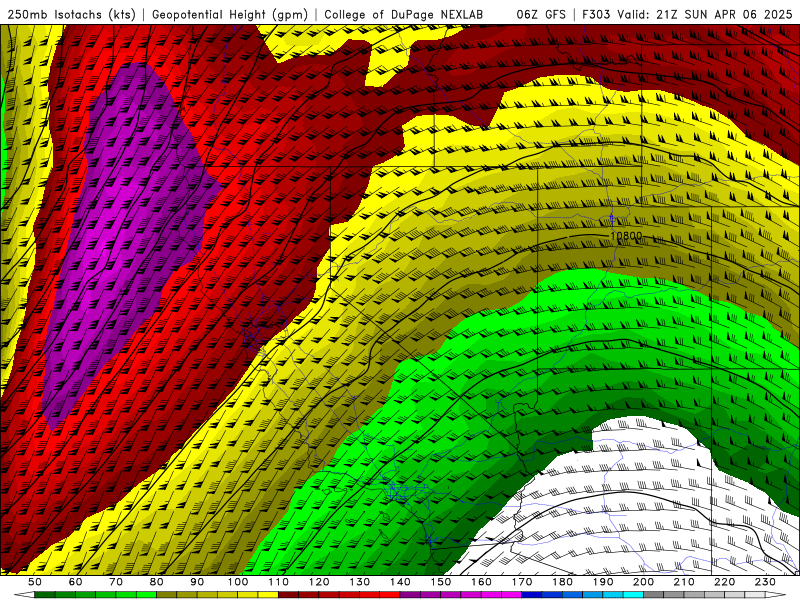The image size is (800, 600).
Task: Click the colorbar label "200"
Action: 643,582
